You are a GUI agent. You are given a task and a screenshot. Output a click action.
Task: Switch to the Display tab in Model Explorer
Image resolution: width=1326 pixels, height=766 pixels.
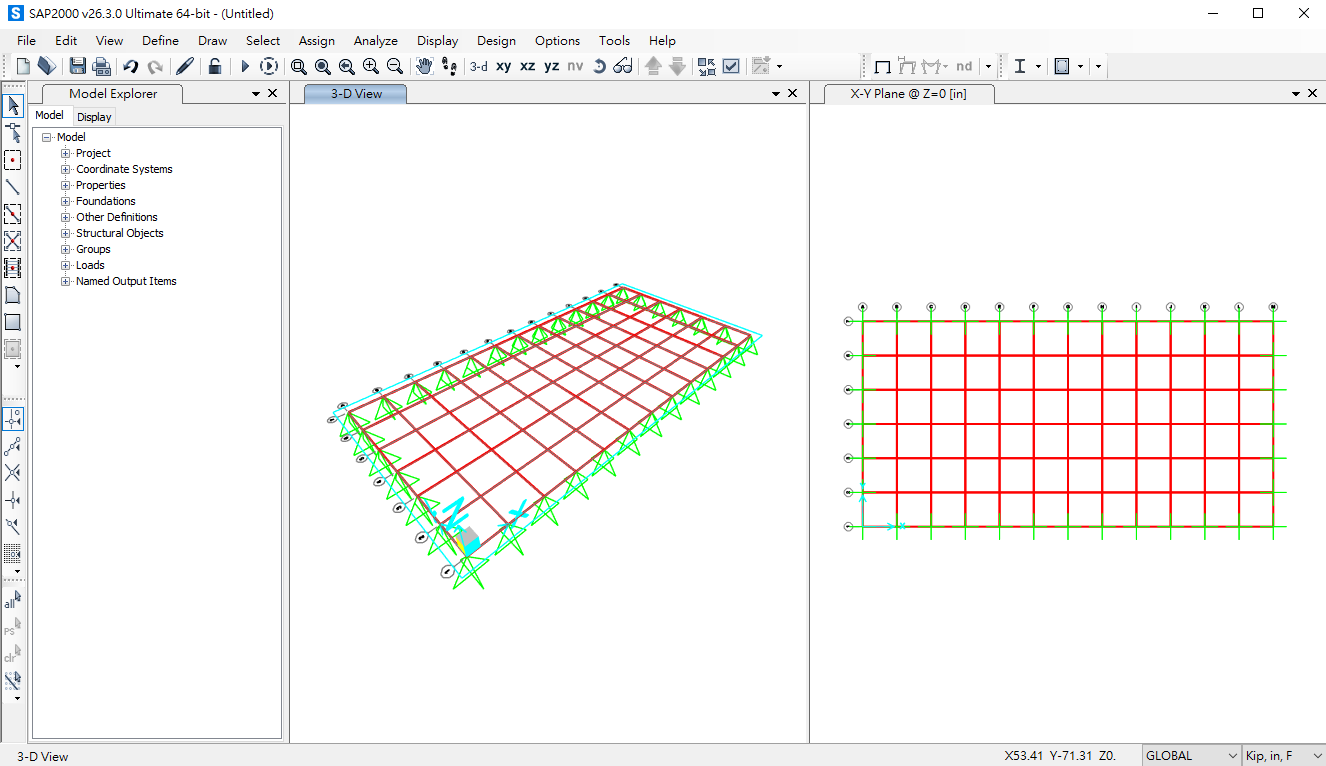coord(95,117)
